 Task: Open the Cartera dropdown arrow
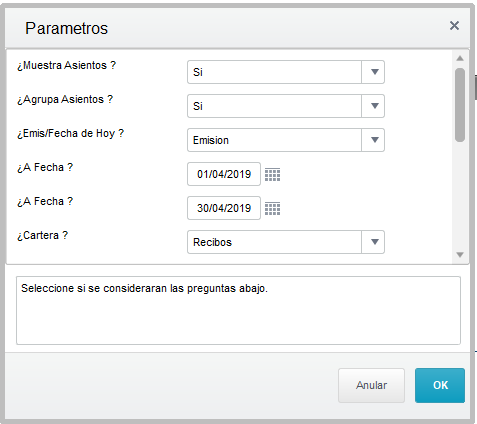(374, 242)
